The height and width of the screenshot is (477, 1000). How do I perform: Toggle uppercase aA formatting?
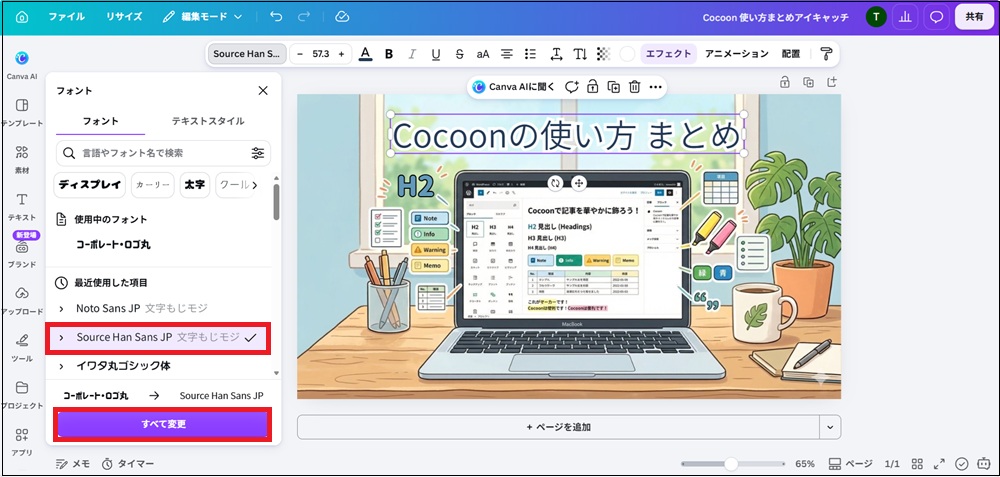[483, 54]
